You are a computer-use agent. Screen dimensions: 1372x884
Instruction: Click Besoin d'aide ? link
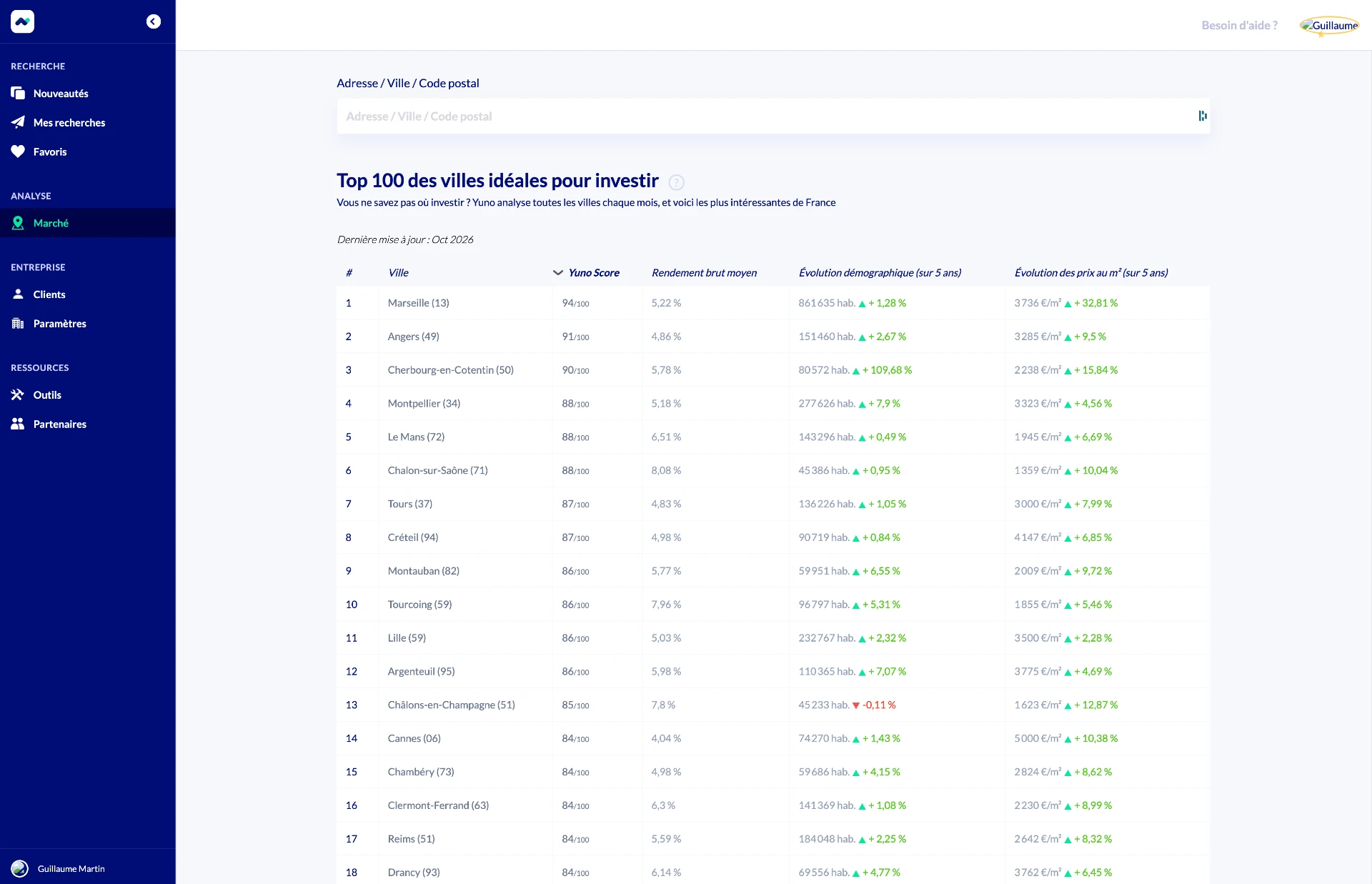point(1239,25)
